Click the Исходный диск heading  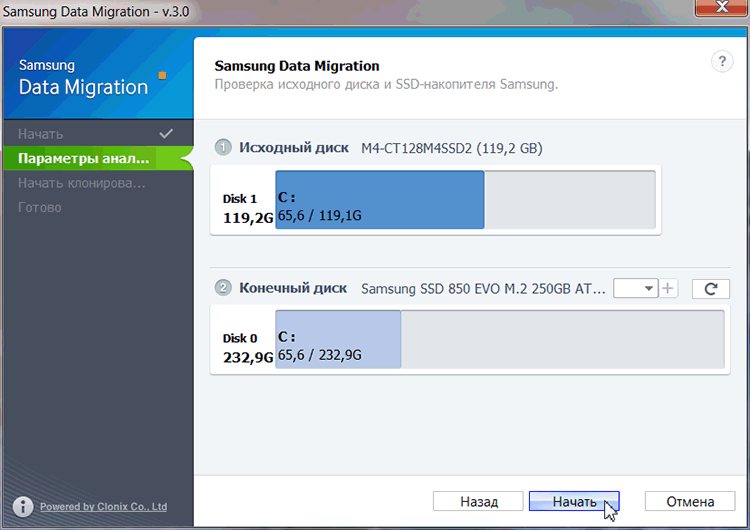[x=294, y=147]
